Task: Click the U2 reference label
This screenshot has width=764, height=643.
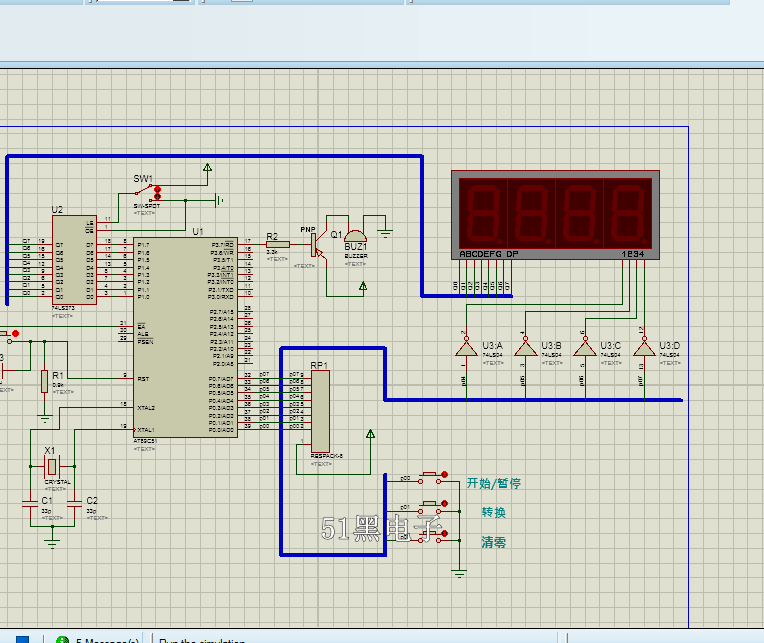Action: 57,209
